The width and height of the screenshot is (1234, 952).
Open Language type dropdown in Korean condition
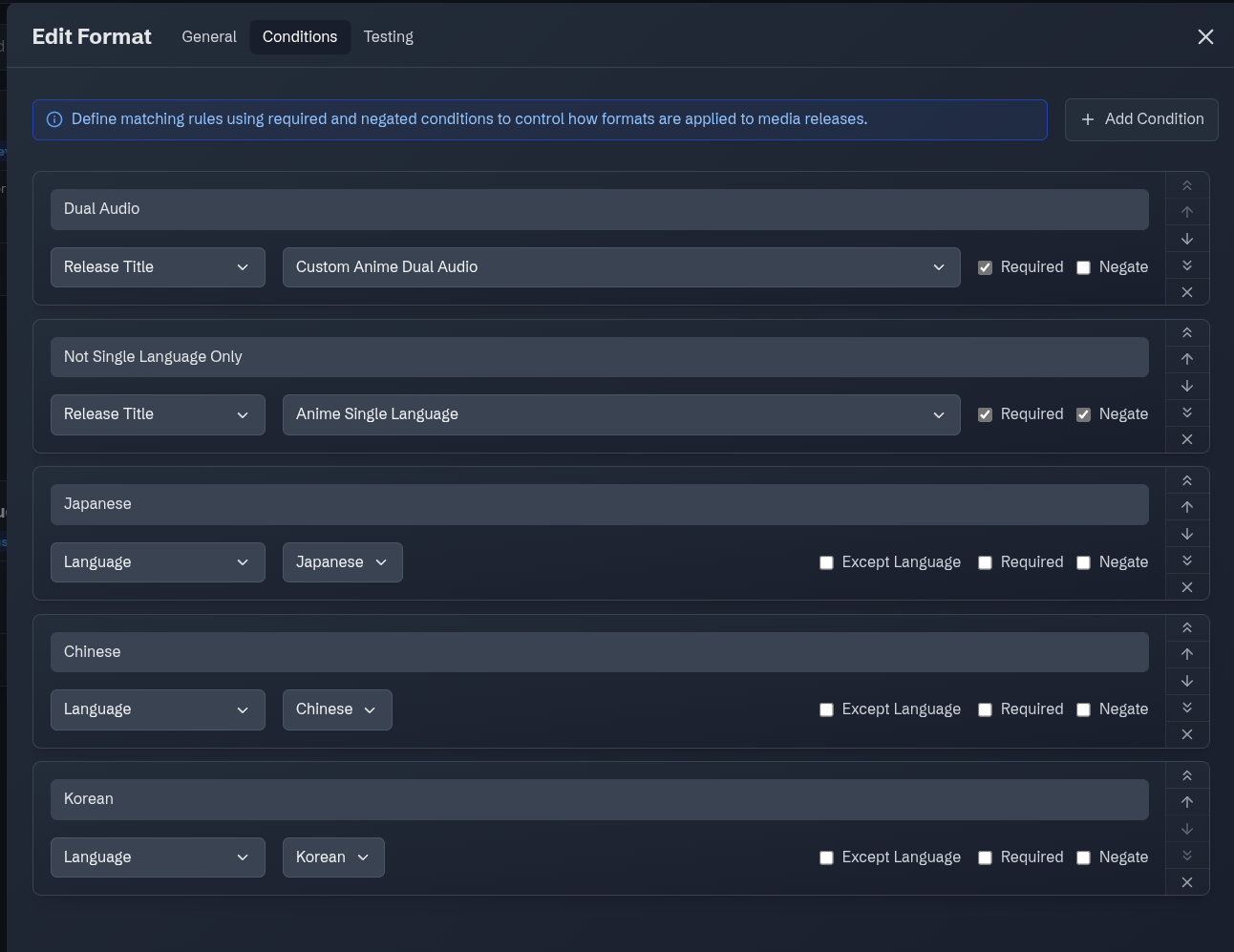pyautogui.click(x=158, y=857)
